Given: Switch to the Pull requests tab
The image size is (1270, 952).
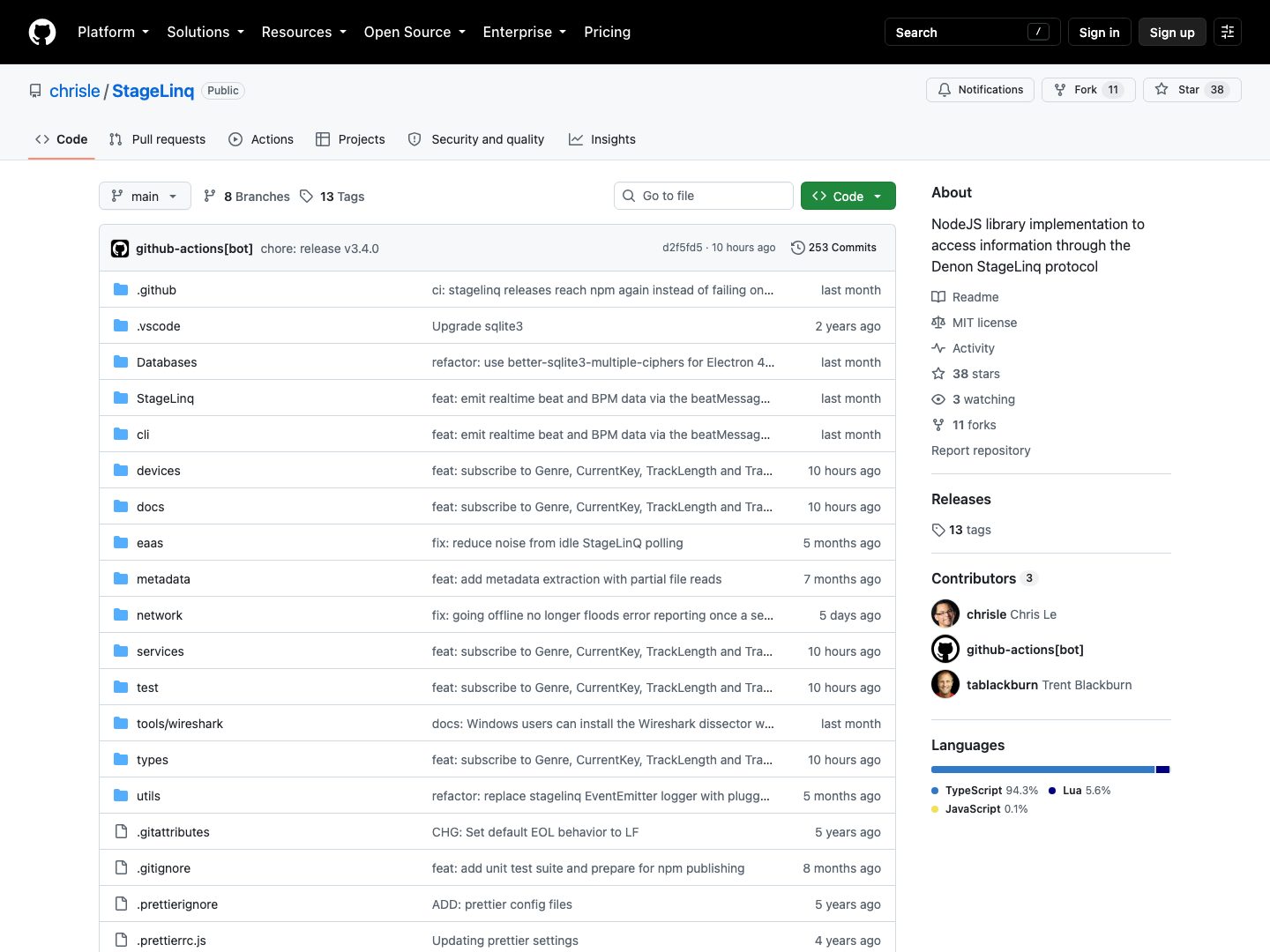Looking at the screenshot, I should coord(157,139).
